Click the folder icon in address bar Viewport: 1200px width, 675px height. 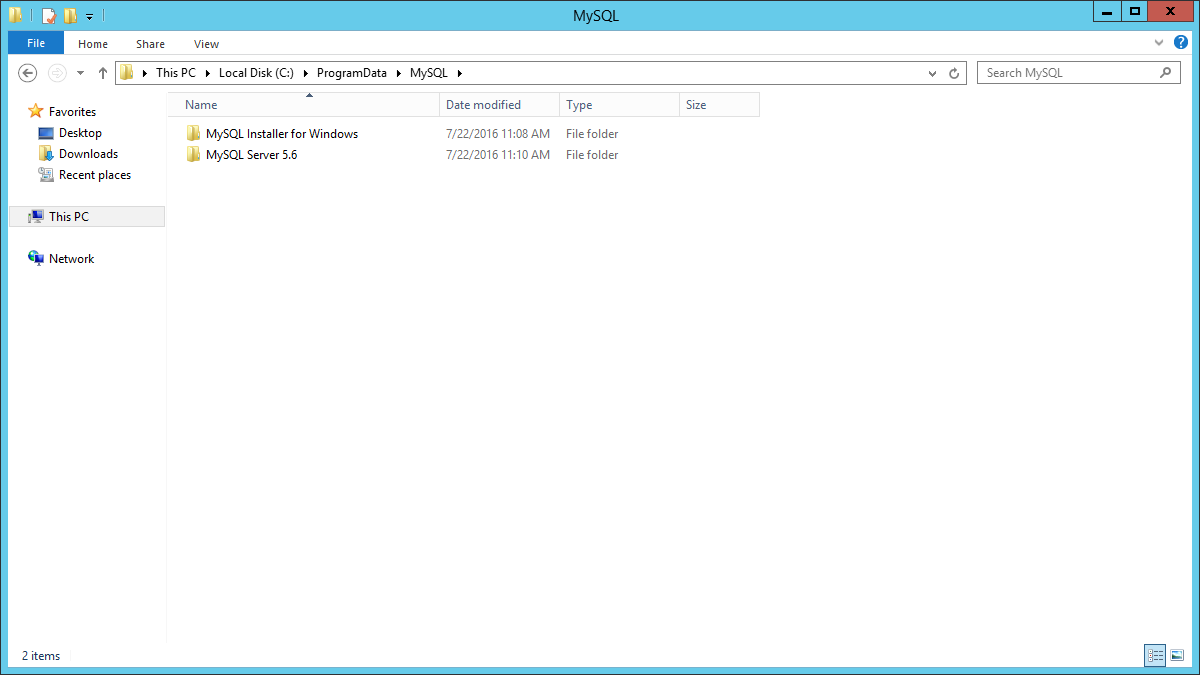(x=127, y=73)
